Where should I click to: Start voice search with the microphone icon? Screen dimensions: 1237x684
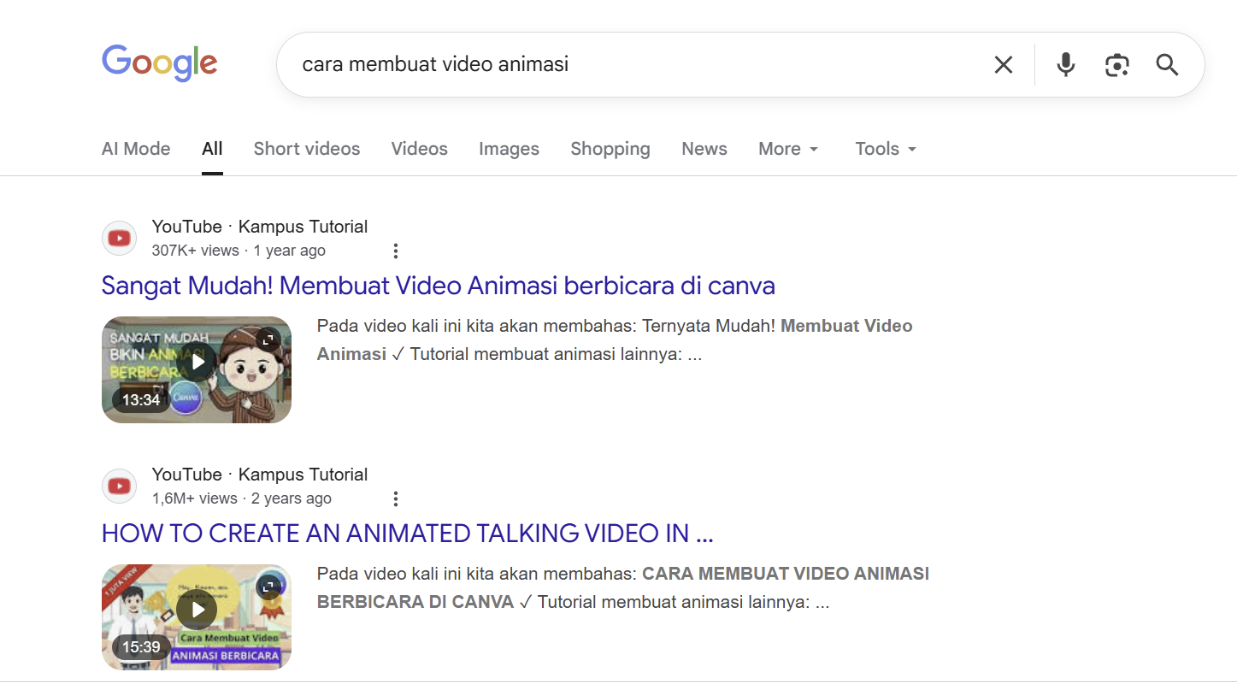(x=1066, y=65)
